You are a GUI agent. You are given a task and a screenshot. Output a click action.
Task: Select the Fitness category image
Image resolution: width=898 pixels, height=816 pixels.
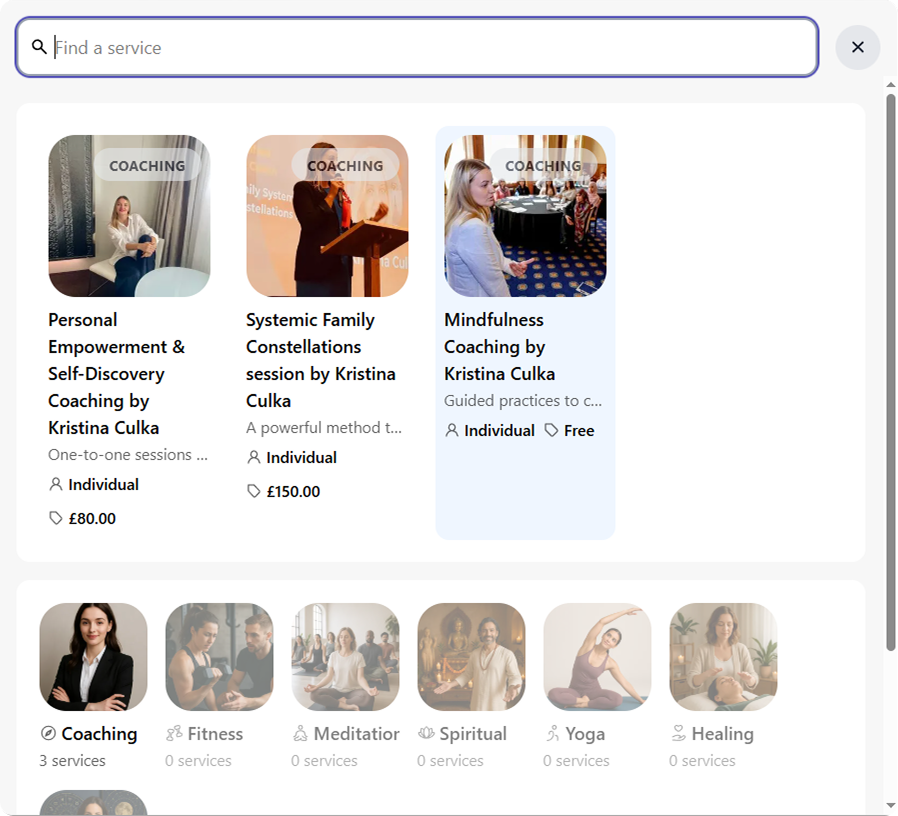pyautogui.click(x=219, y=657)
